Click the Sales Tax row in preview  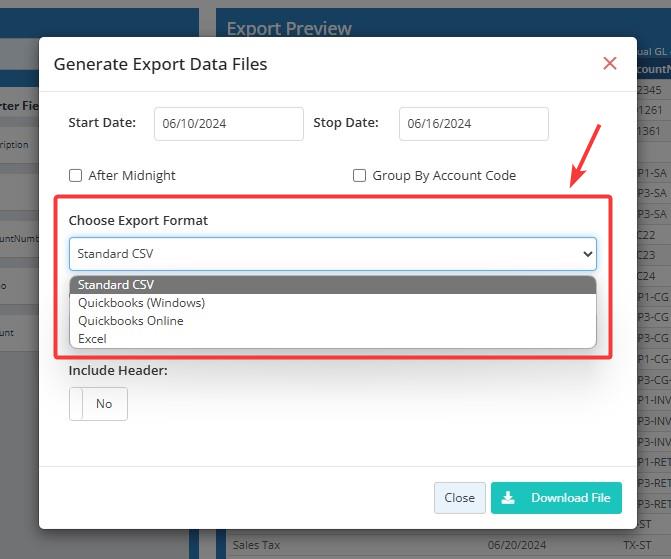pos(257,545)
